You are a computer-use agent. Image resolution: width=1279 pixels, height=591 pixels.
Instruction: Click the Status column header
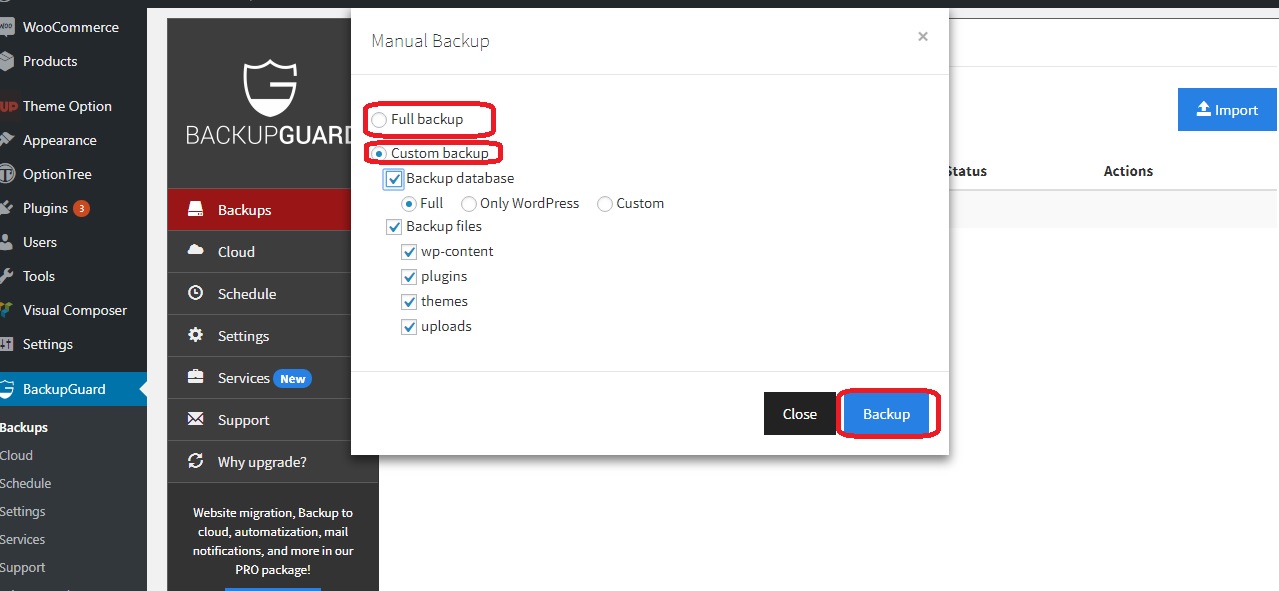point(966,171)
